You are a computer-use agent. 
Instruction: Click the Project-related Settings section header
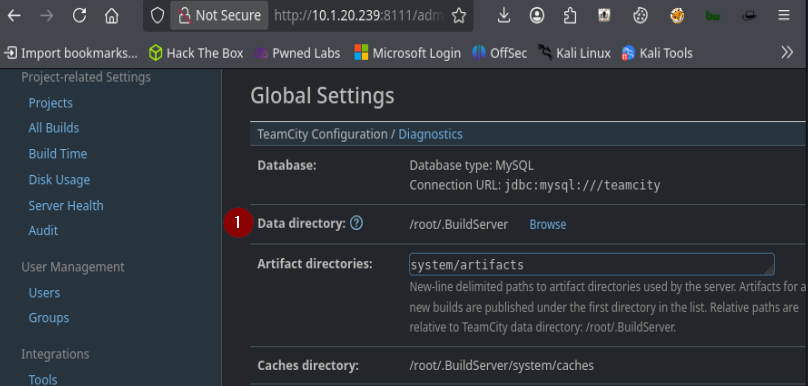click(x=86, y=77)
